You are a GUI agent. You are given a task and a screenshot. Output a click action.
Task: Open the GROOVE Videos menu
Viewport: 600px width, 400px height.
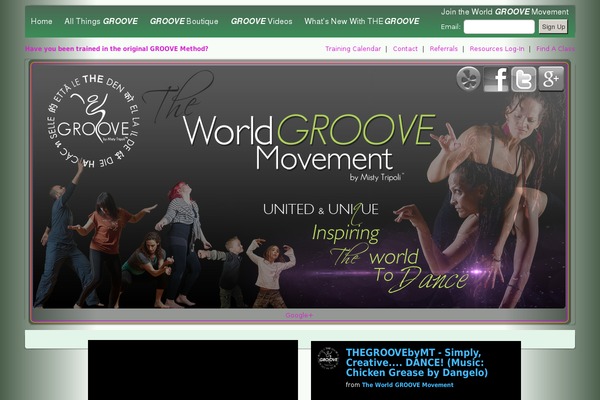coord(261,21)
